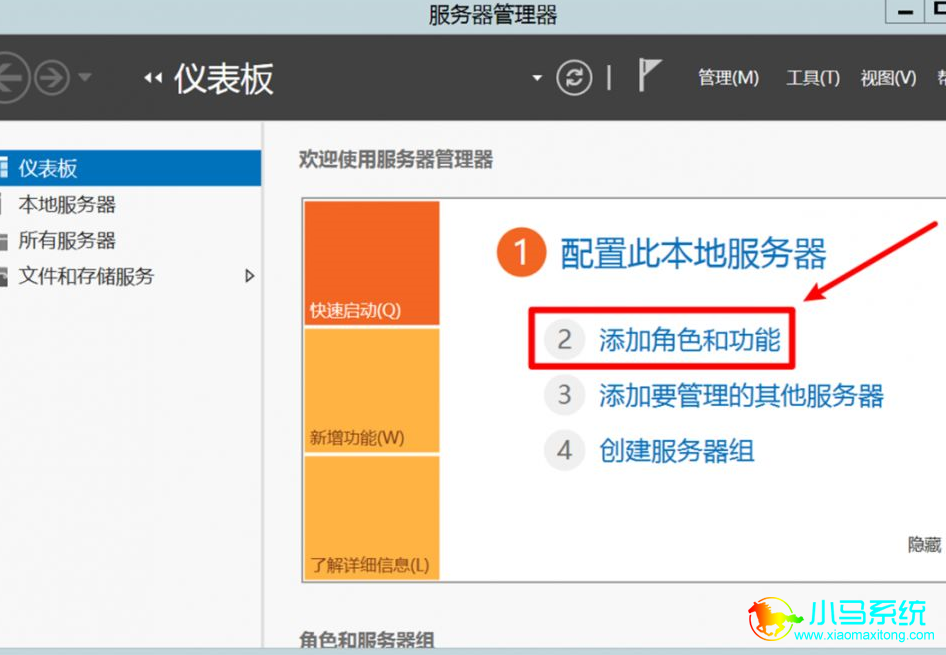
Task: Open the address dropdown arrow near Refresh
Action: [x=537, y=78]
